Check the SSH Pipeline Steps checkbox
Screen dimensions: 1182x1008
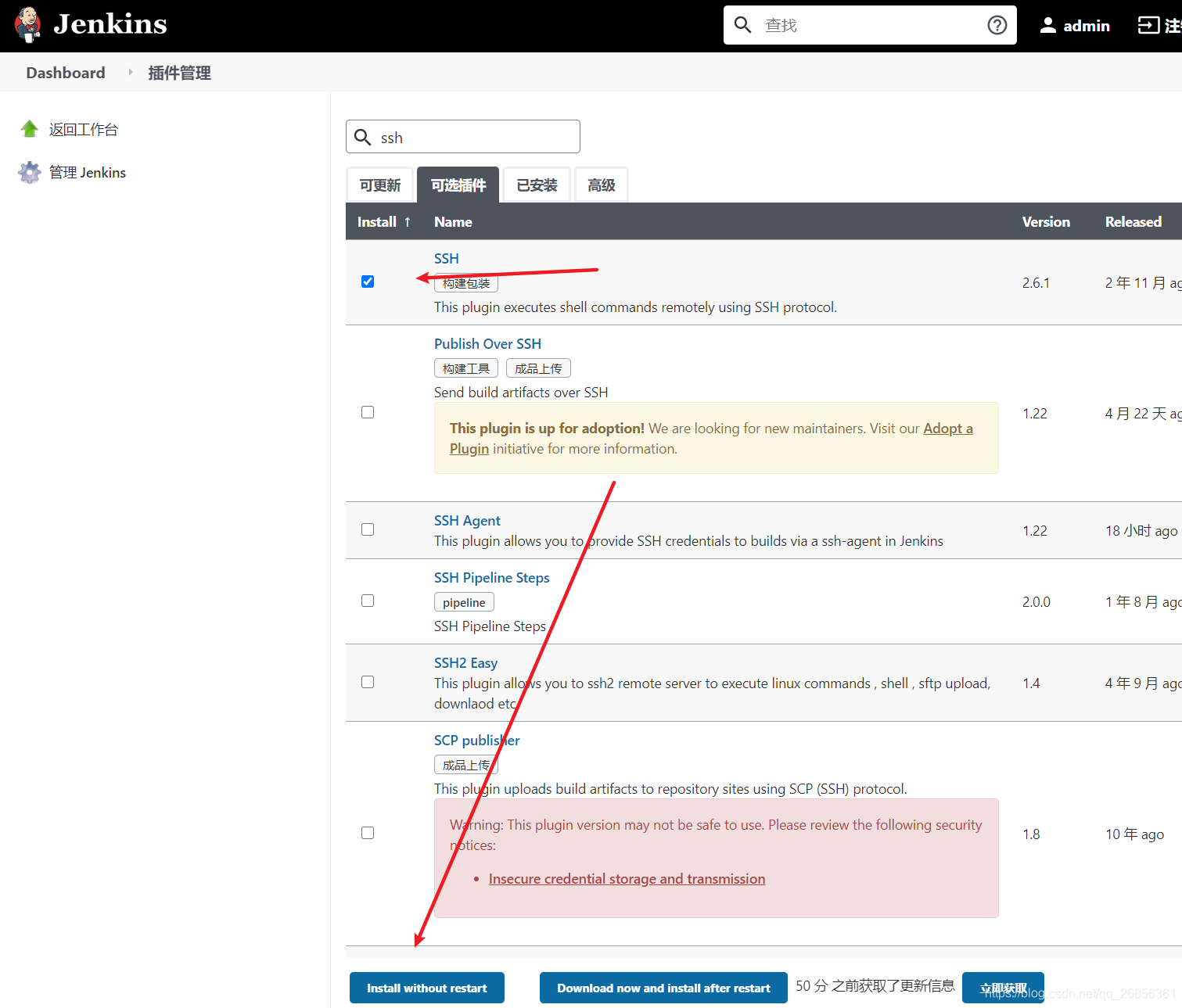[368, 601]
